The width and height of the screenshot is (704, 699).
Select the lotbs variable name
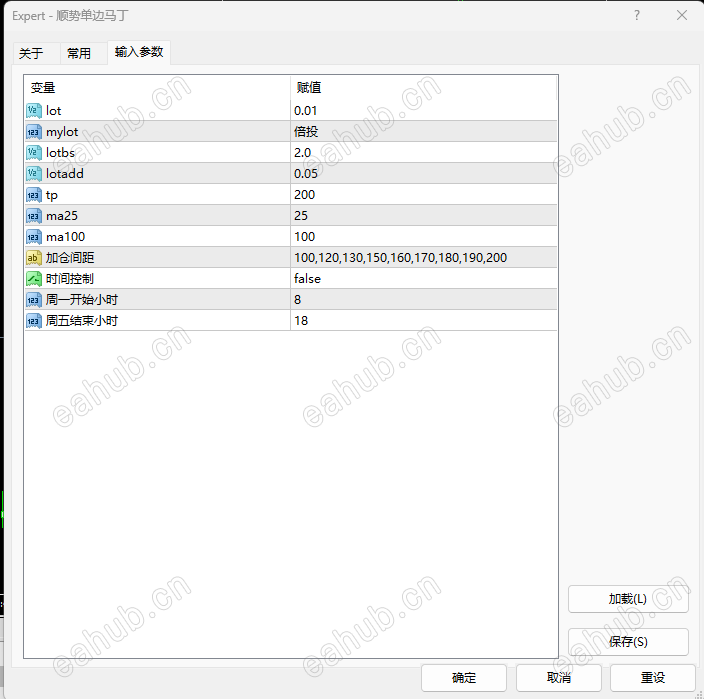coord(60,153)
